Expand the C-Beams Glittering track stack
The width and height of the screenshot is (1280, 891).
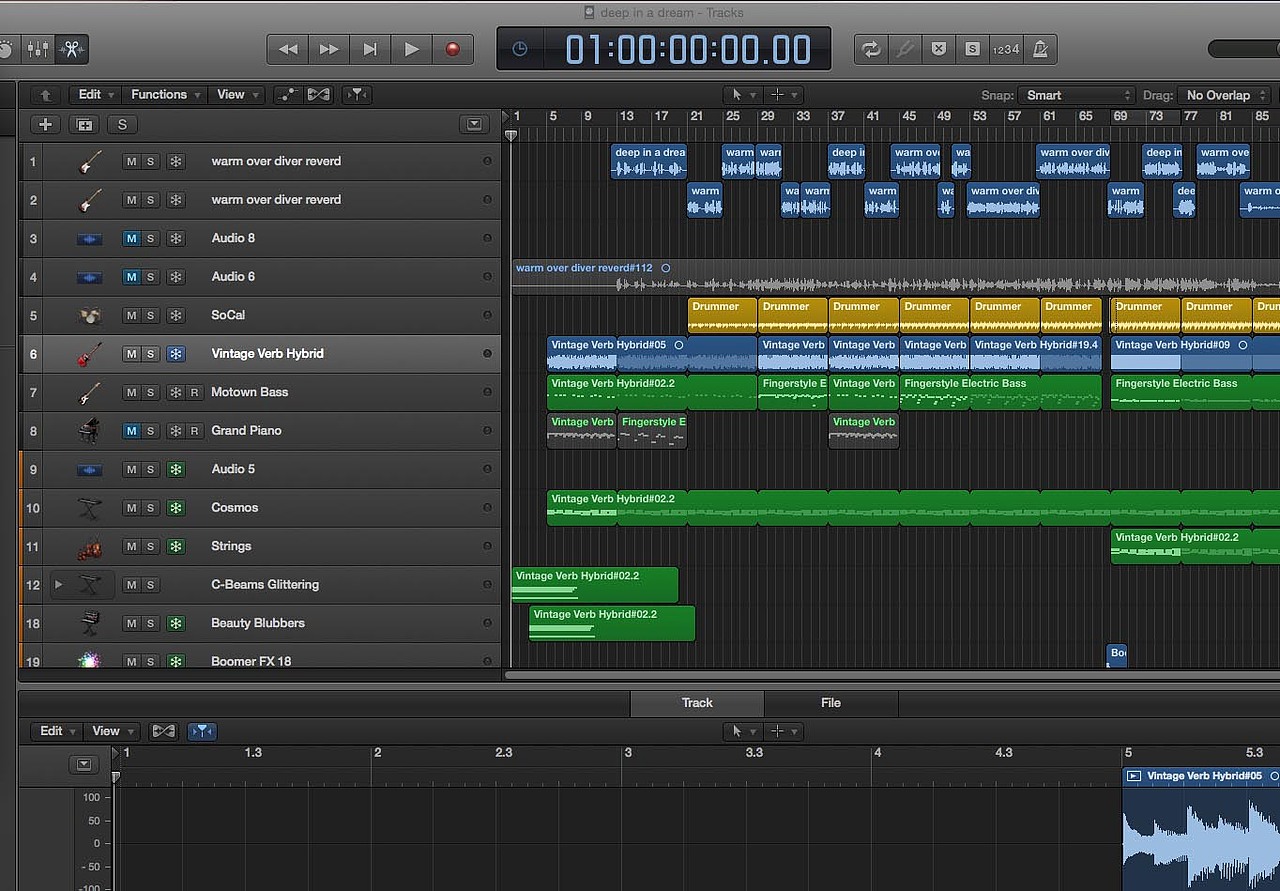pos(58,585)
